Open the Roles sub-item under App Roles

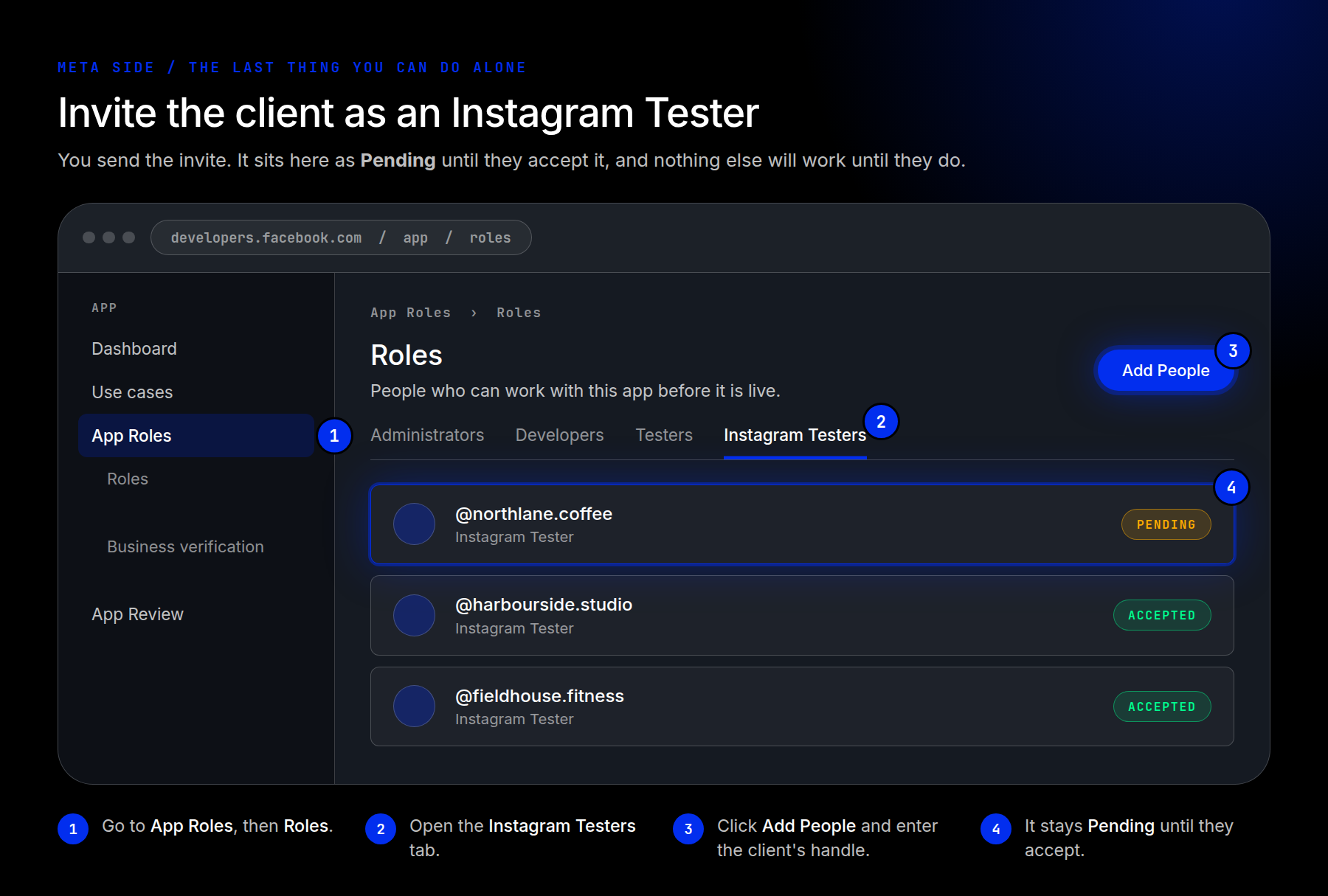tap(128, 479)
